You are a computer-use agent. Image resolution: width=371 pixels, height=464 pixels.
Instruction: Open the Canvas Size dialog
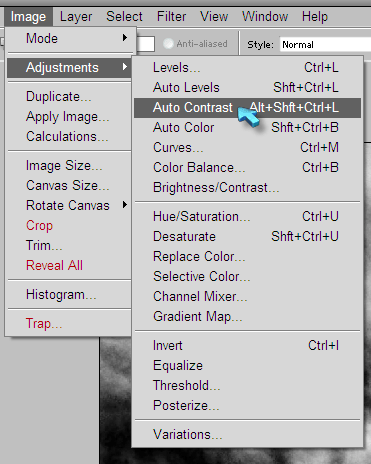click(69, 185)
